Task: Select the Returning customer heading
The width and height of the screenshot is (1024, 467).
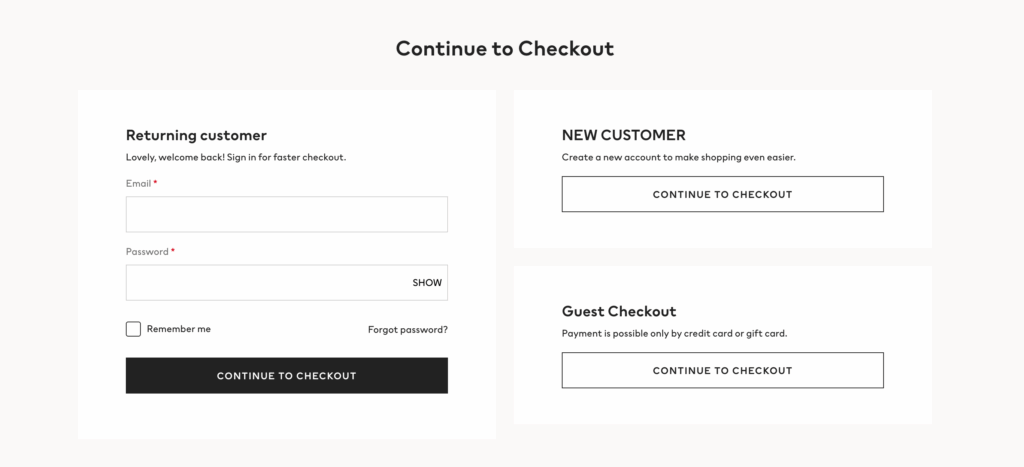Action: [196, 135]
